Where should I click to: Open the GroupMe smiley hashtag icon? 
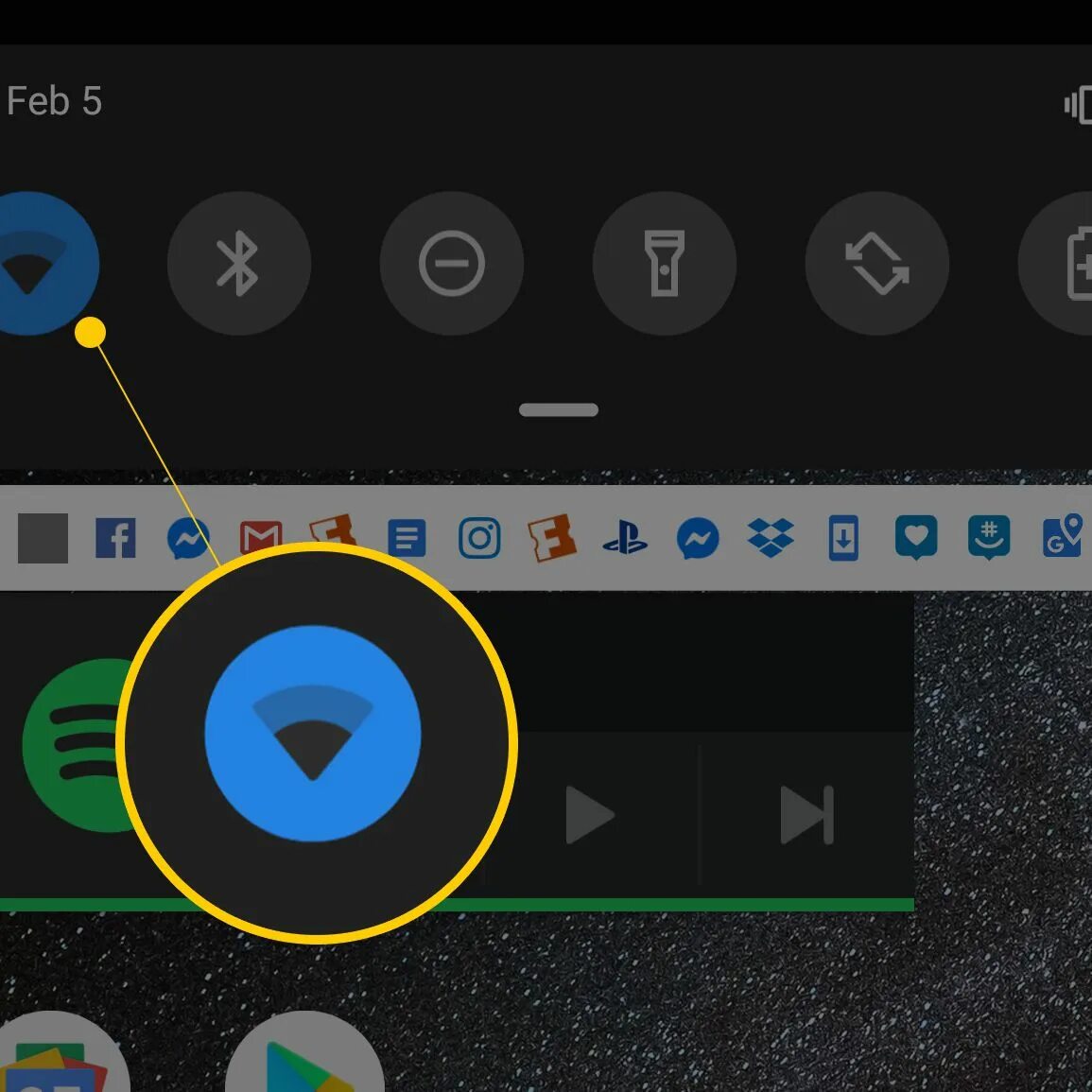pyautogui.click(x=989, y=538)
